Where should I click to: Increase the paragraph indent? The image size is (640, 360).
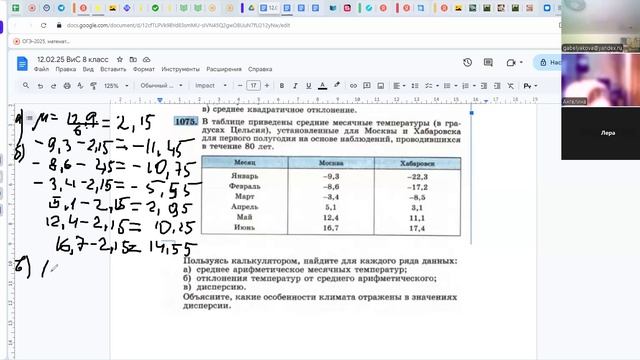pyautogui.click(x=497, y=86)
